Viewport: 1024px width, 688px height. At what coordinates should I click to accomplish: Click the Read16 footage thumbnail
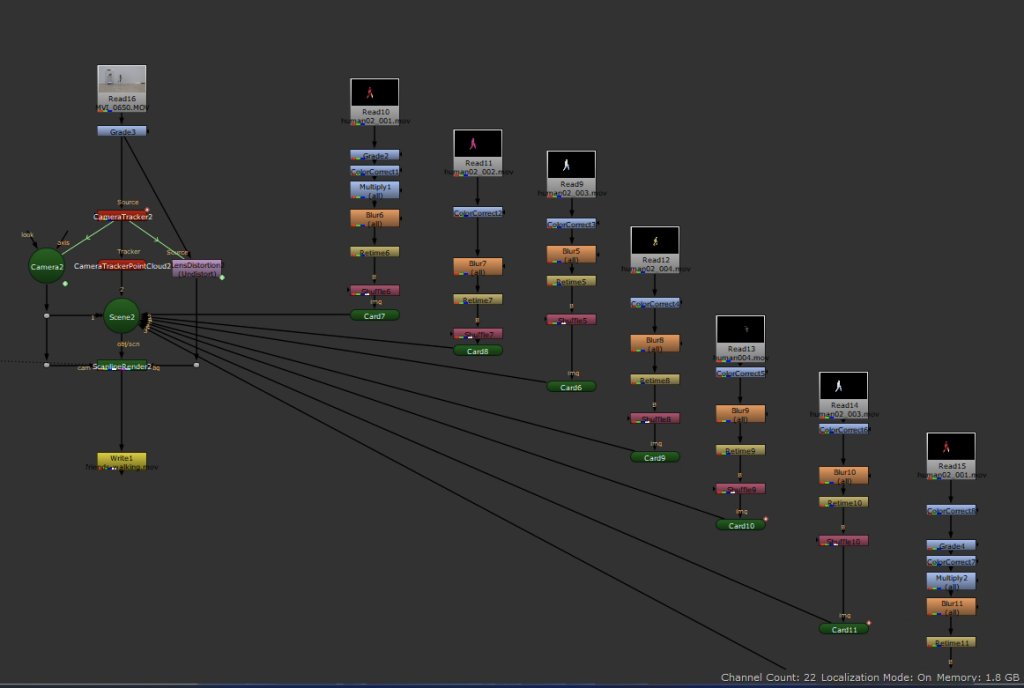[x=122, y=83]
